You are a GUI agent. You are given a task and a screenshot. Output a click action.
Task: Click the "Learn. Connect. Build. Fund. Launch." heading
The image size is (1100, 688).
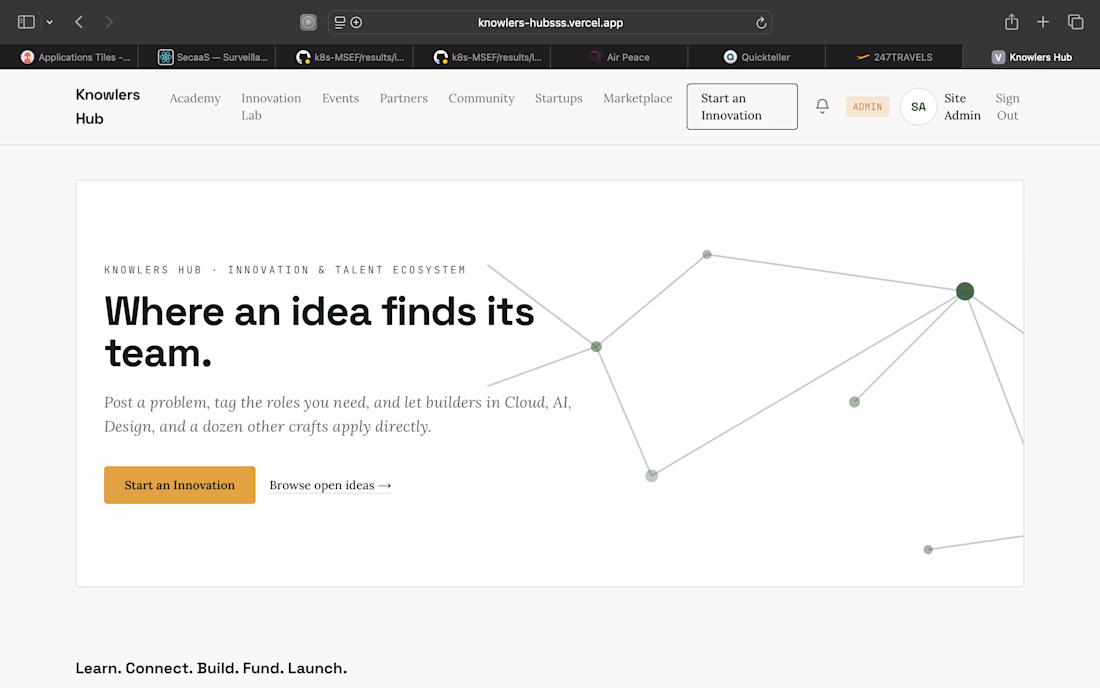[211, 668]
